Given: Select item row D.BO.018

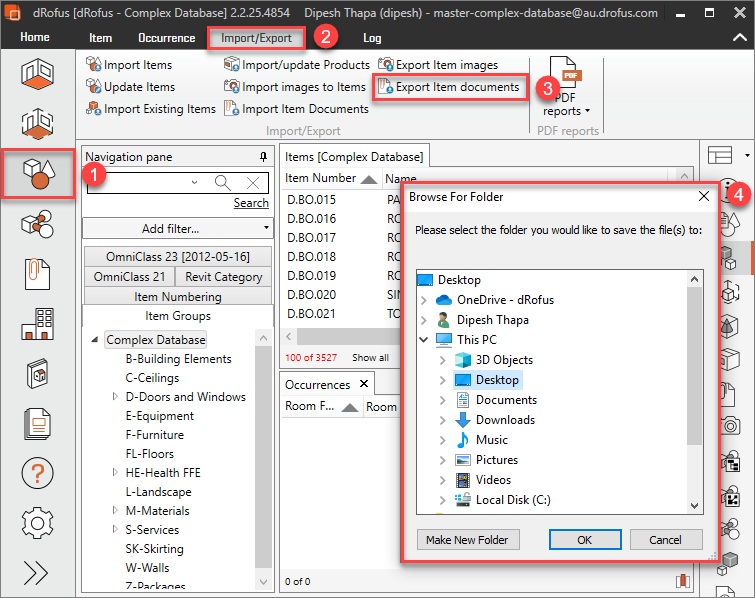Looking at the screenshot, I should [x=340, y=257].
